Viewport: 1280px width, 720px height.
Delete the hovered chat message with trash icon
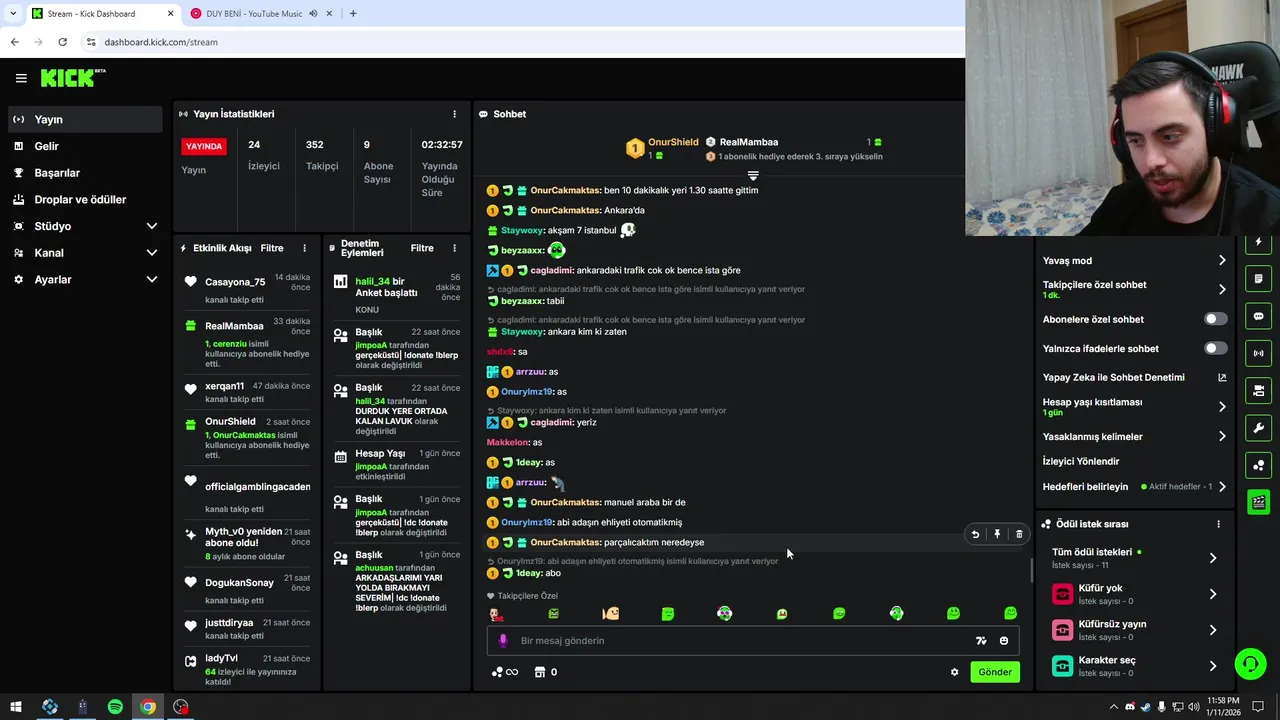1019,534
